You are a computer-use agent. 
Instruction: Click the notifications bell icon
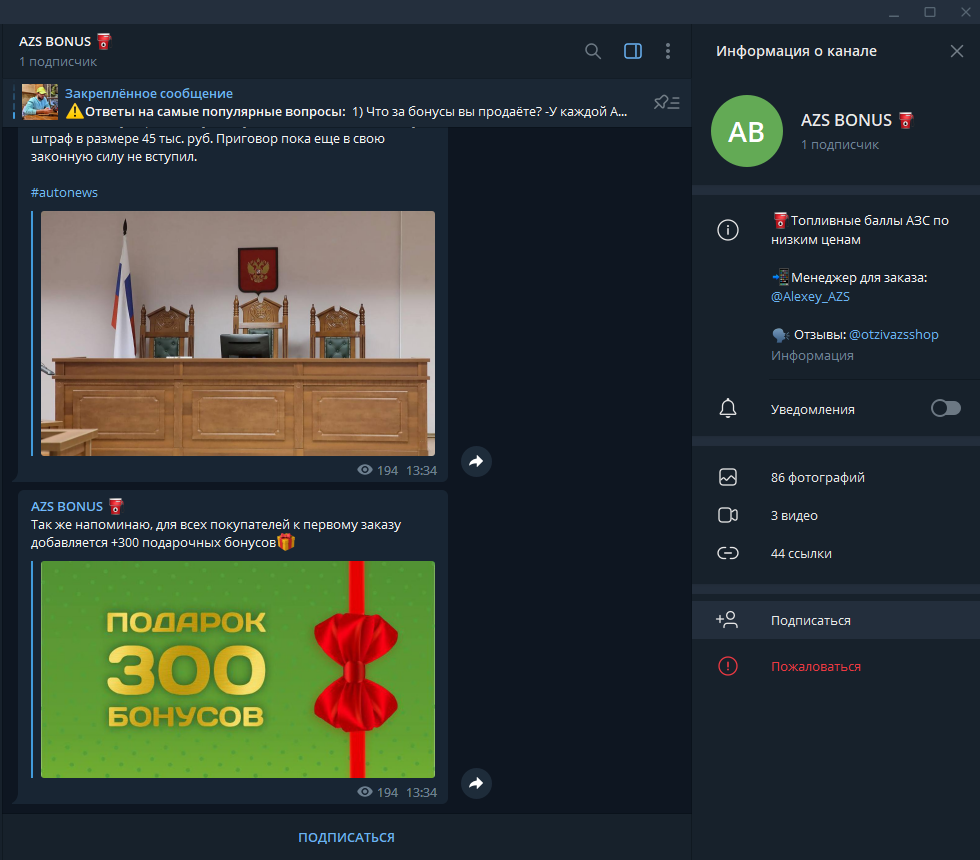[x=728, y=409]
